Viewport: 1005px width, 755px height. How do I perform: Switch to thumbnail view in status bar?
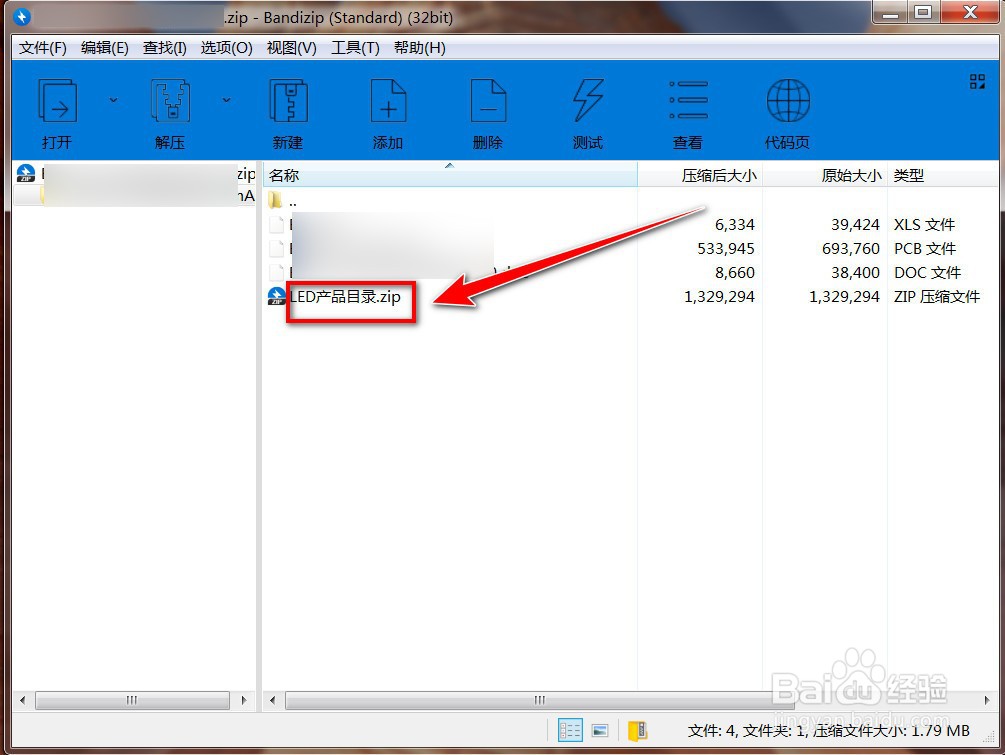[x=600, y=730]
